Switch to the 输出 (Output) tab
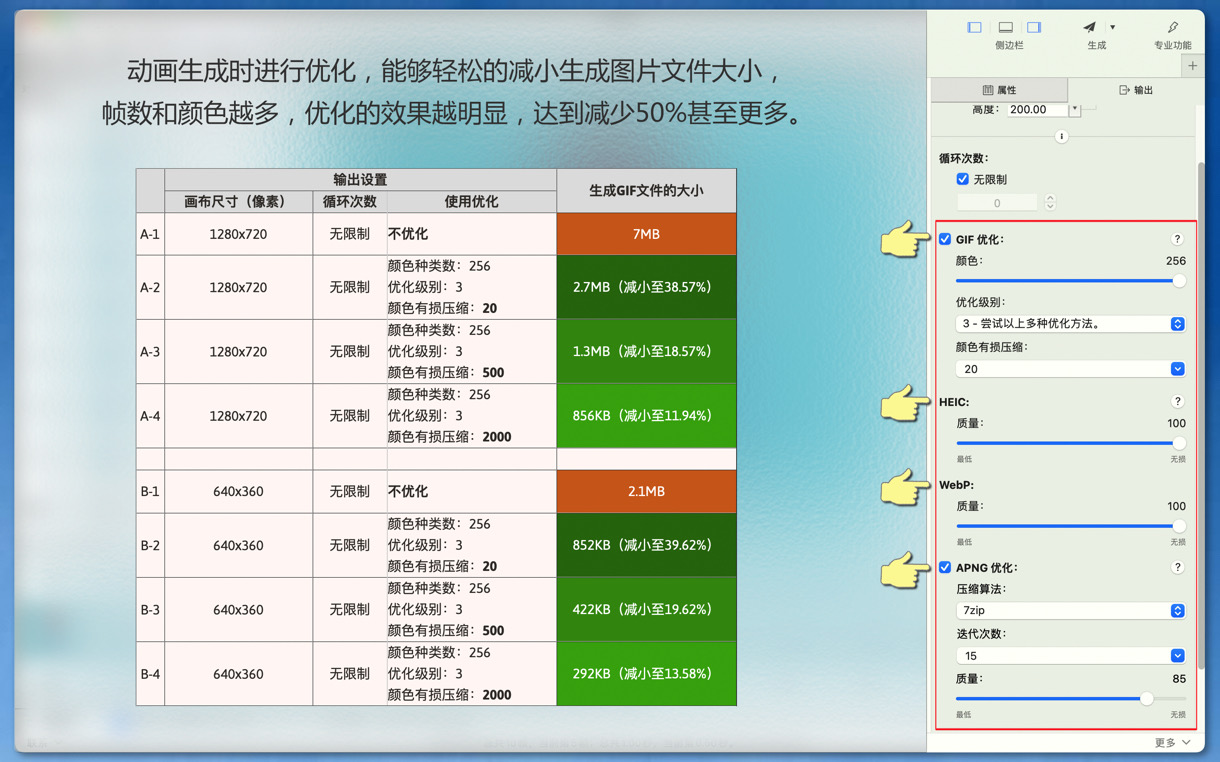Image resolution: width=1220 pixels, height=762 pixels. 1135,90
